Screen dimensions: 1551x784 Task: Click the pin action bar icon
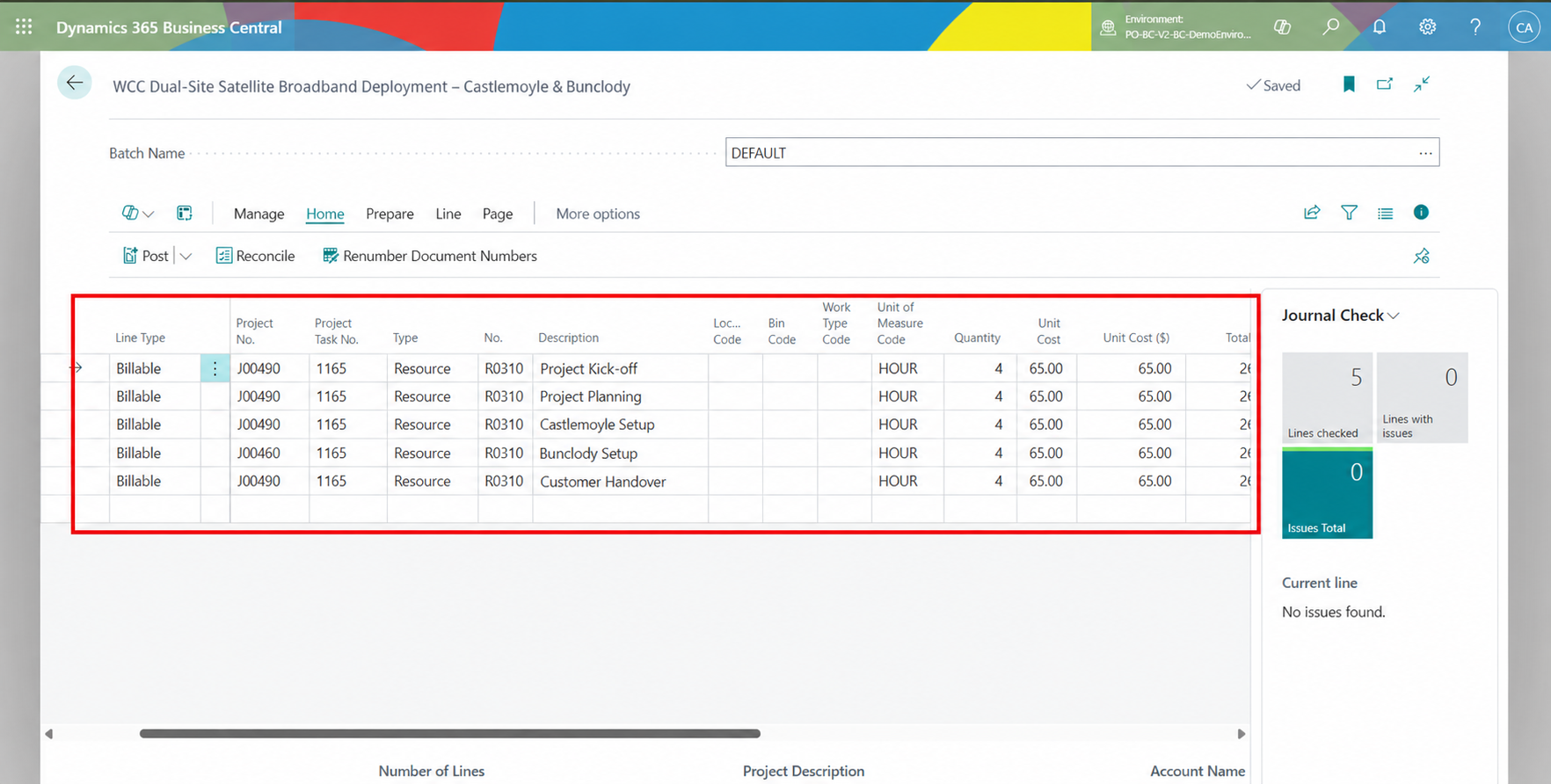coord(1422,256)
